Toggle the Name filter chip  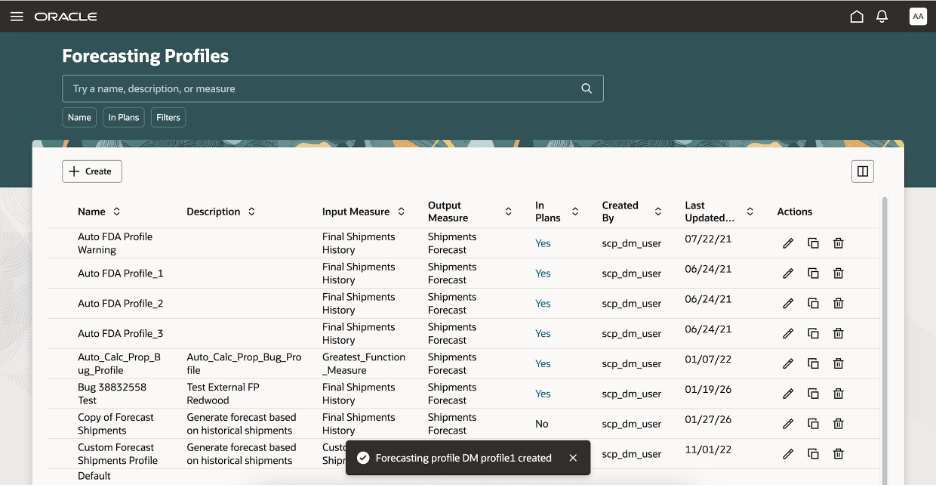coord(80,117)
